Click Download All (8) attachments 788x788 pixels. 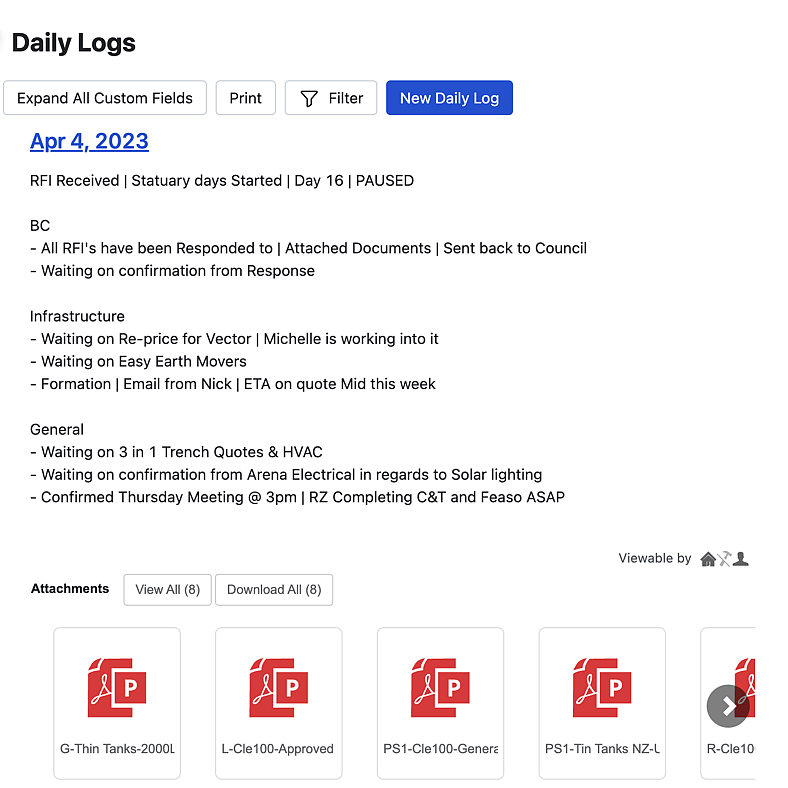click(274, 590)
